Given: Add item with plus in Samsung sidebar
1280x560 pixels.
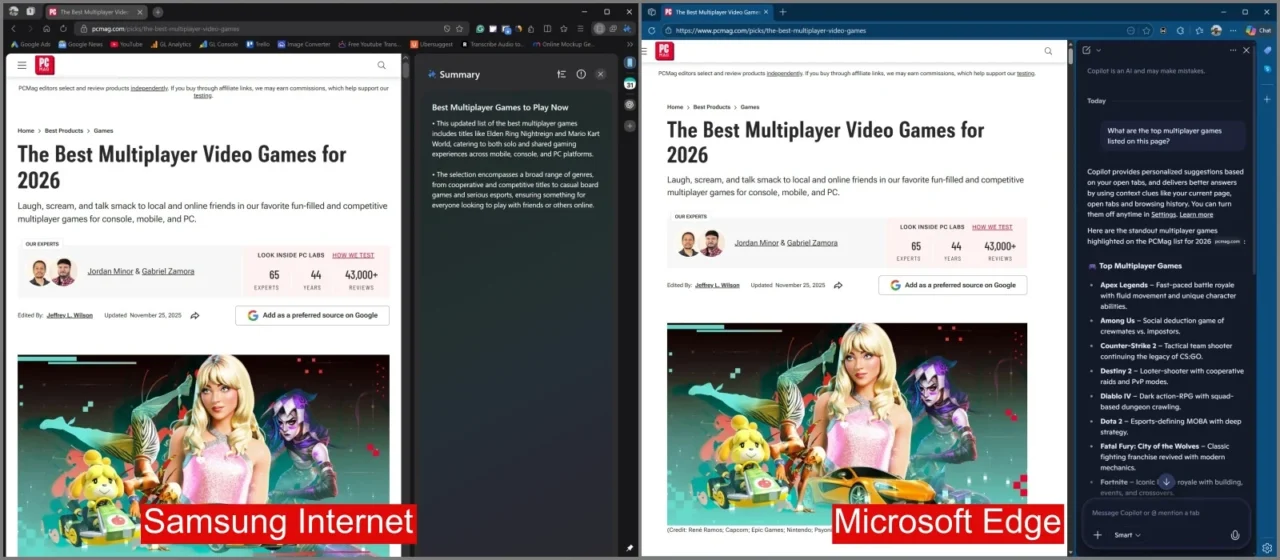Looking at the screenshot, I should (x=630, y=126).
